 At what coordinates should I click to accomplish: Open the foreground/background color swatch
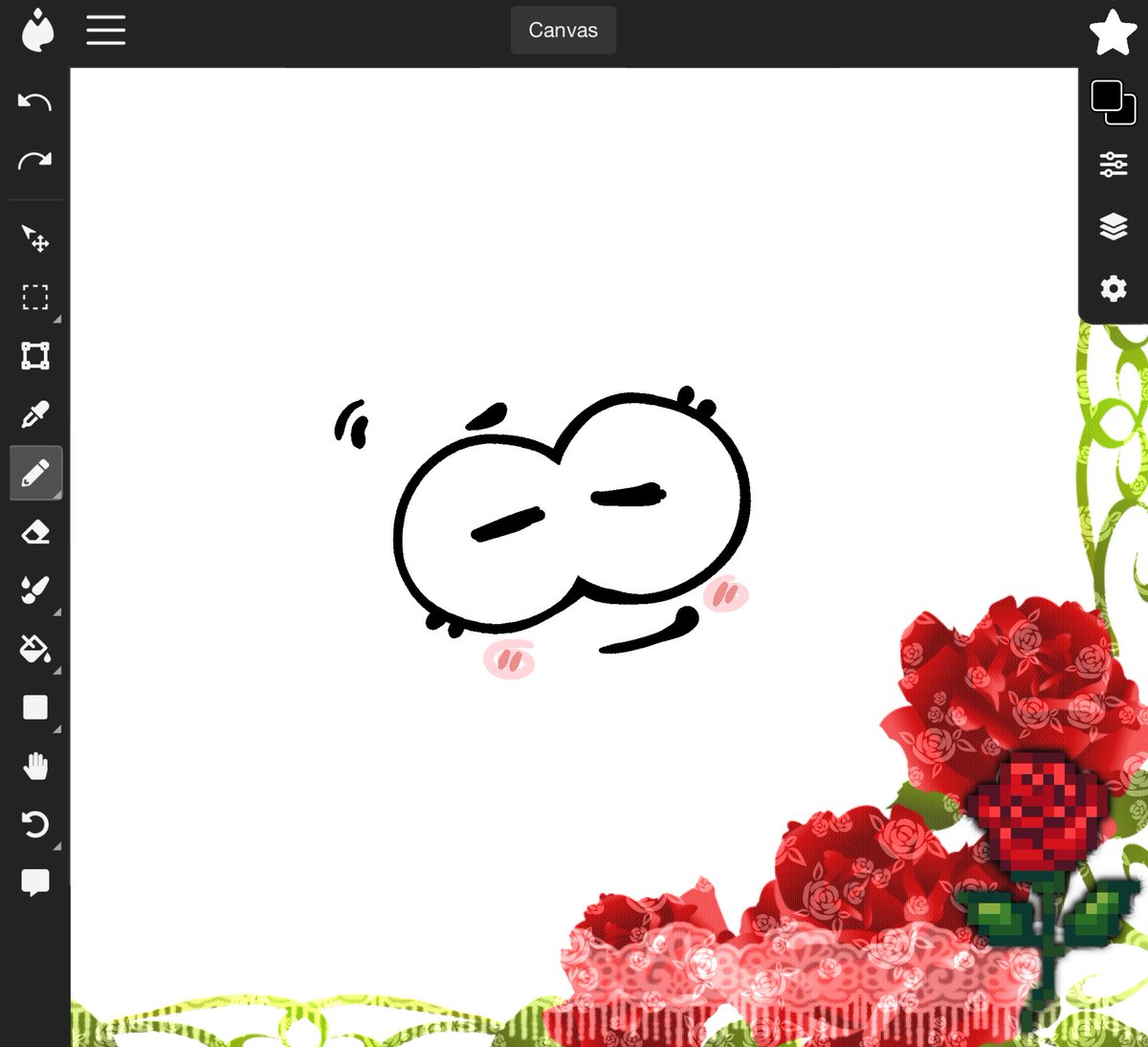(x=1114, y=102)
